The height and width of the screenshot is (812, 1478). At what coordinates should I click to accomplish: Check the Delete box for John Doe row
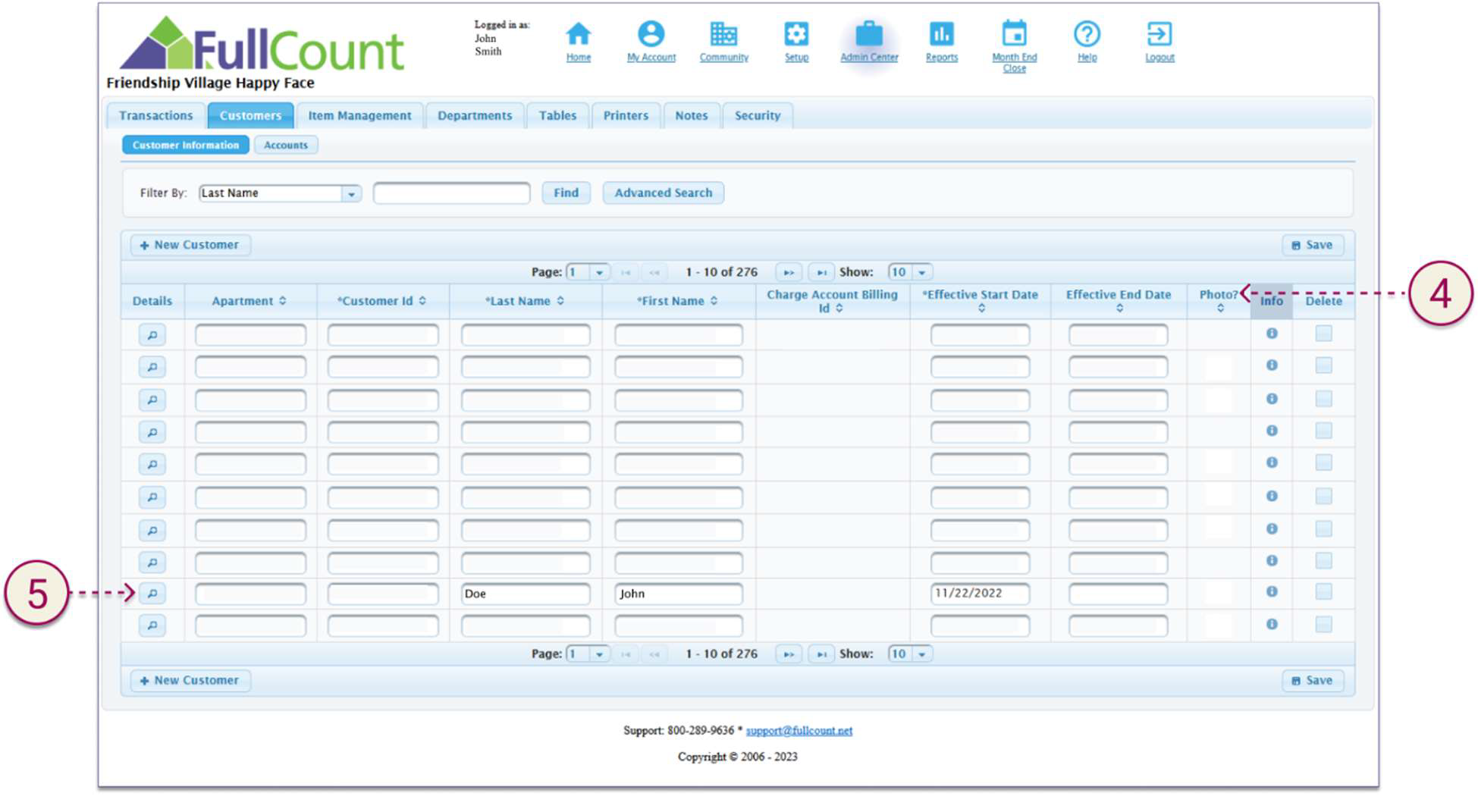tap(1323, 592)
